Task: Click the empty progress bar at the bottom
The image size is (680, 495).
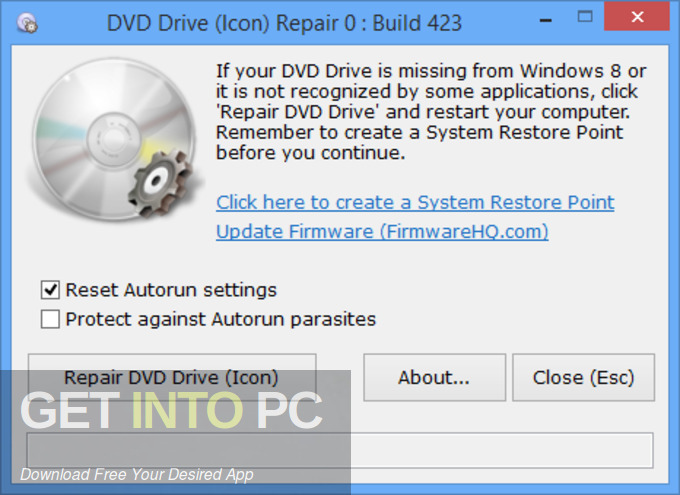Action: pyautogui.click(x=500, y=450)
